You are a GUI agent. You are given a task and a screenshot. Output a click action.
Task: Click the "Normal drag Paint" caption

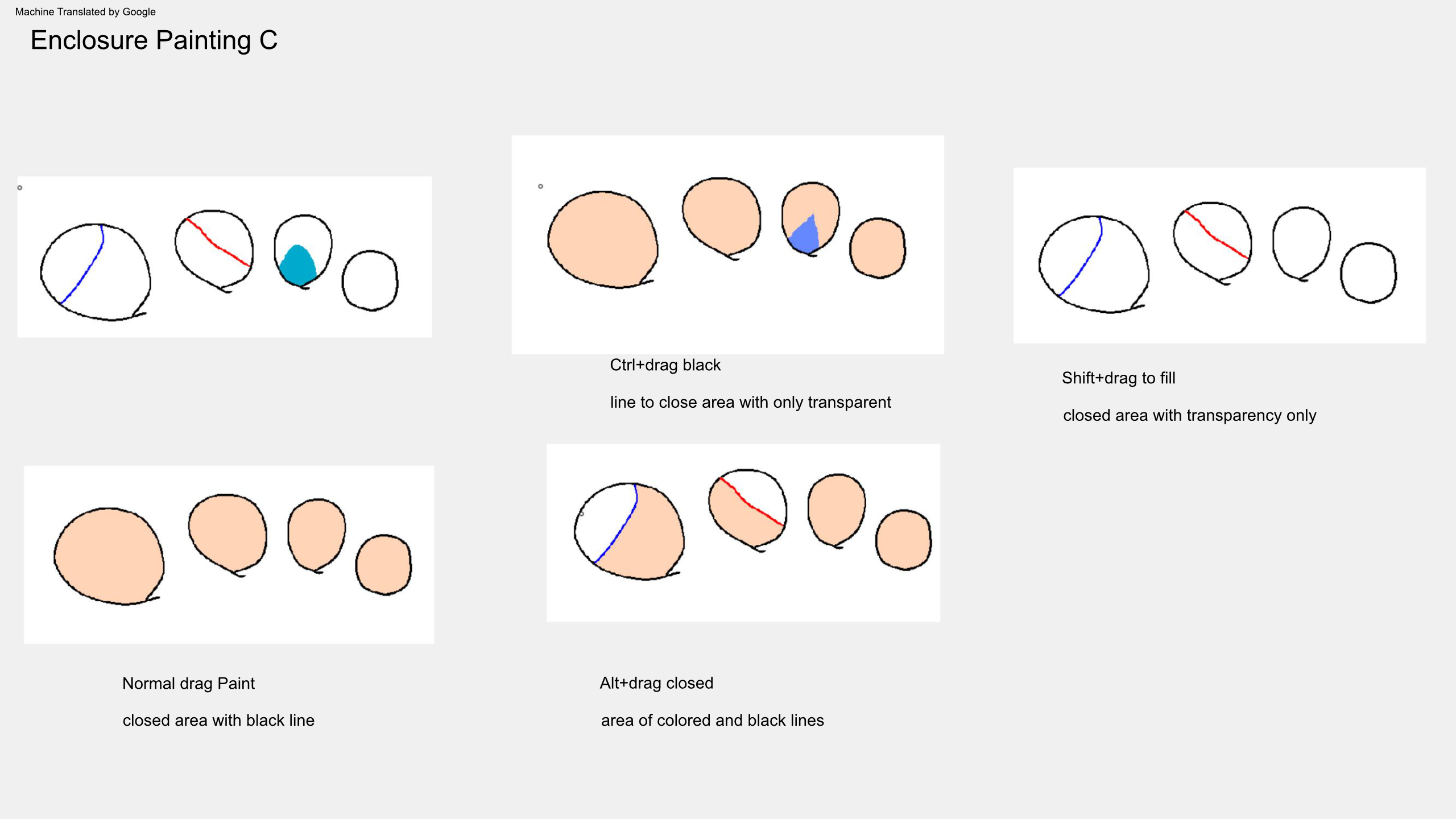click(188, 684)
